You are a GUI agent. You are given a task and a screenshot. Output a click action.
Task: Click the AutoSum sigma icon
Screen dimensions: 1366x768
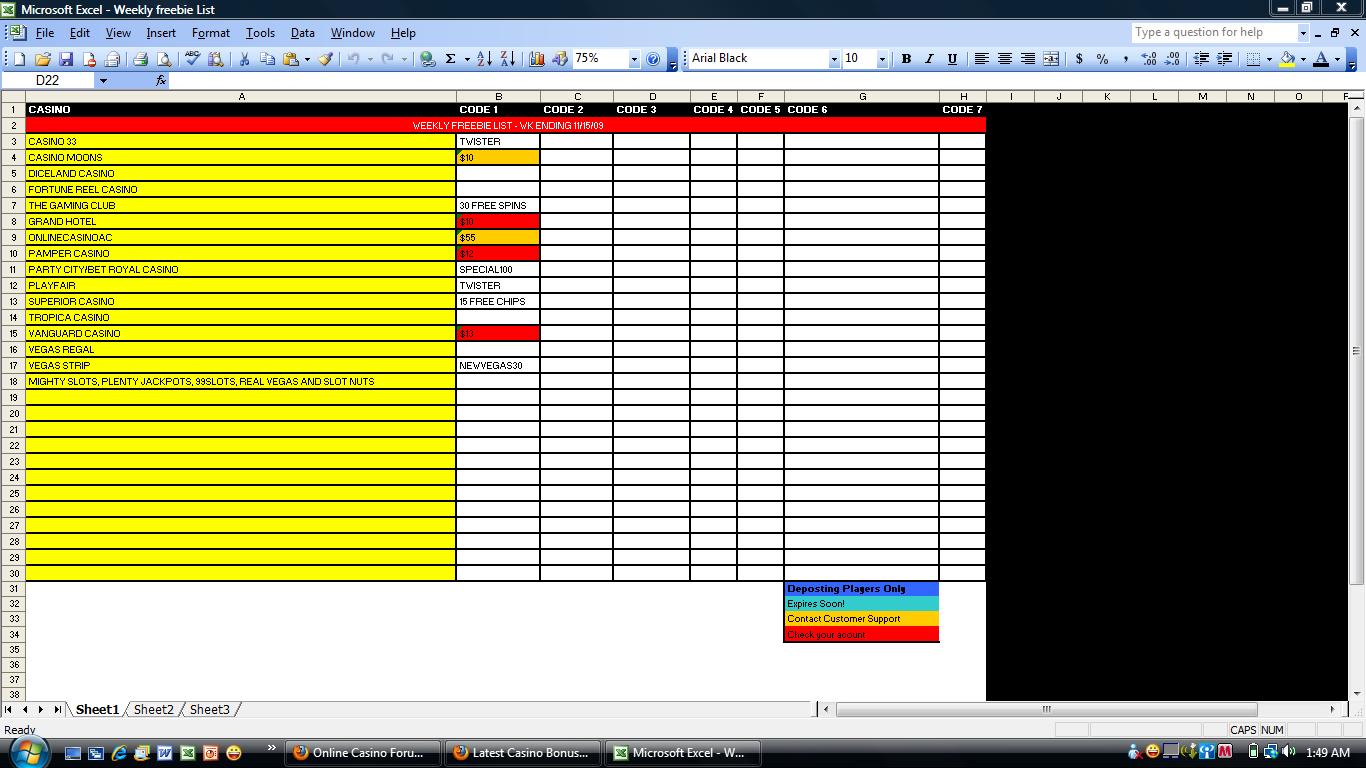click(451, 59)
